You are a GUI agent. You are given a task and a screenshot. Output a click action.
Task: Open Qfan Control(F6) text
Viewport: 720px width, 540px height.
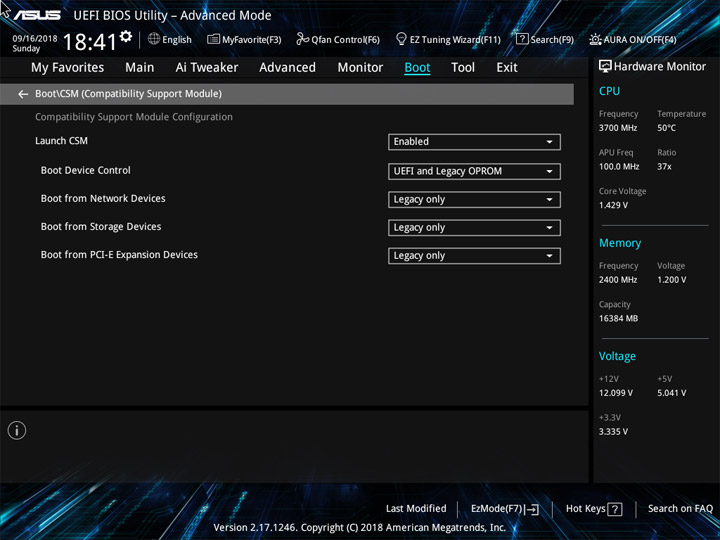pos(345,40)
